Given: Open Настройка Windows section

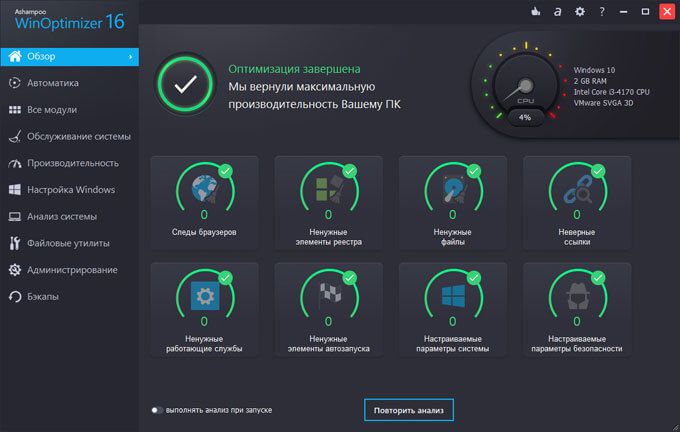Looking at the screenshot, I should 71,190.
